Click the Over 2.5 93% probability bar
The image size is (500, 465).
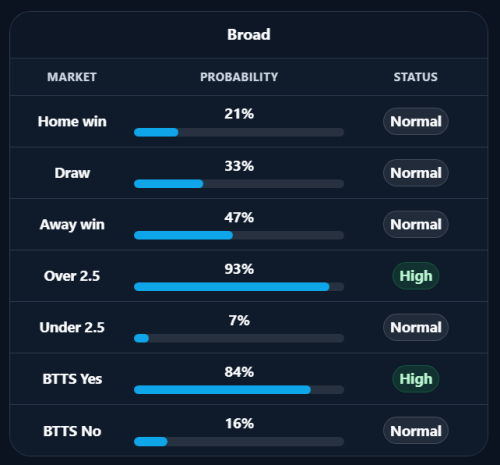coord(239,287)
